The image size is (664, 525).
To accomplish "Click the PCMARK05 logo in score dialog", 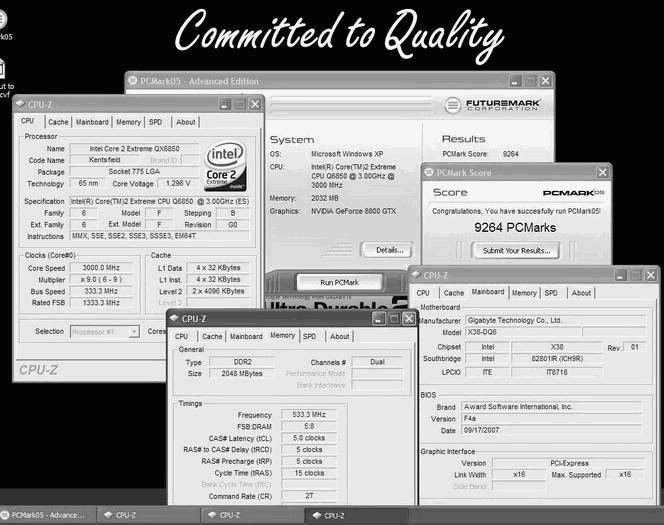I will [x=573, y=193].
